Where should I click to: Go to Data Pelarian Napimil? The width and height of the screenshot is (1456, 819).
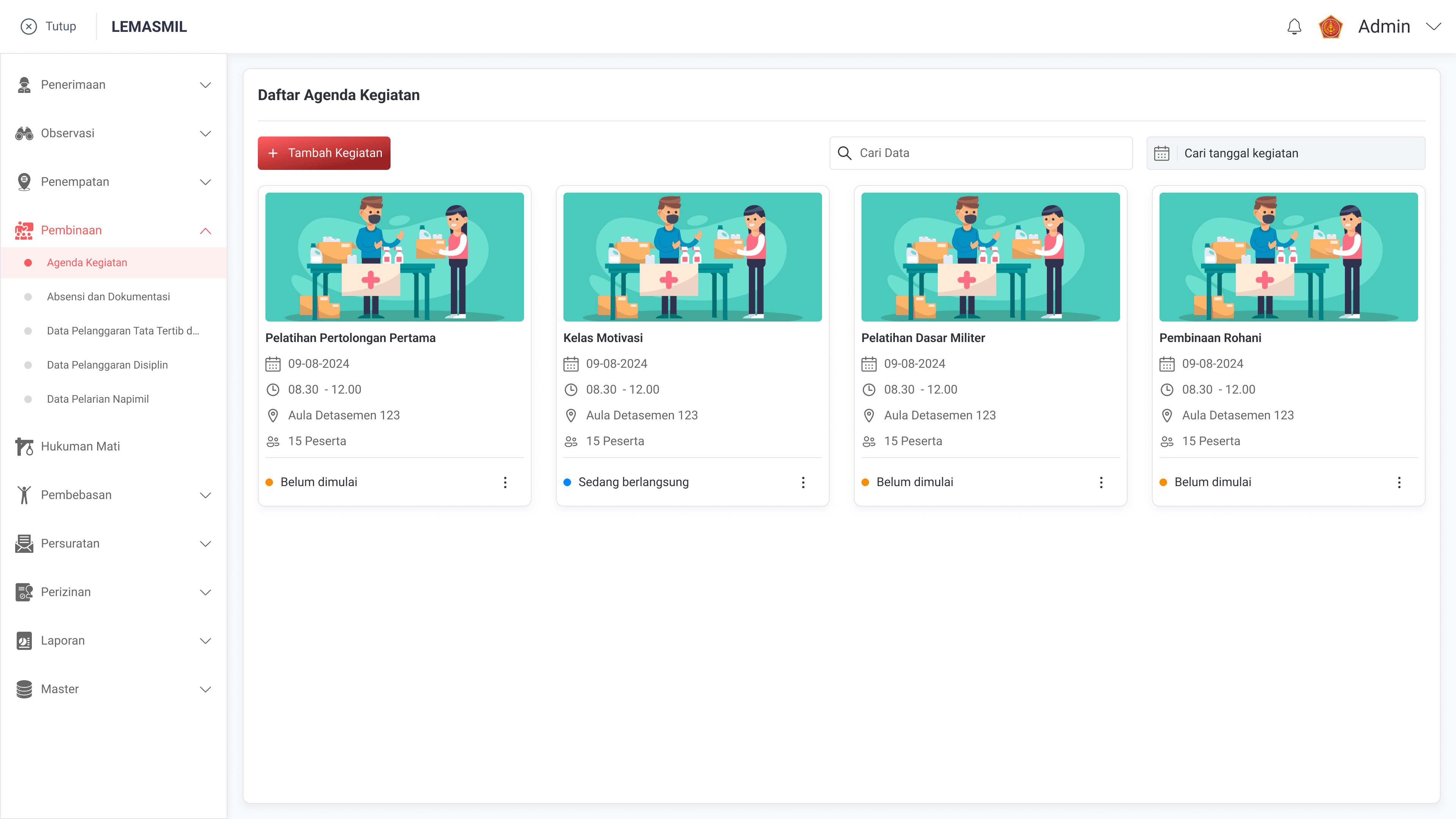click(x=97, y=399)
